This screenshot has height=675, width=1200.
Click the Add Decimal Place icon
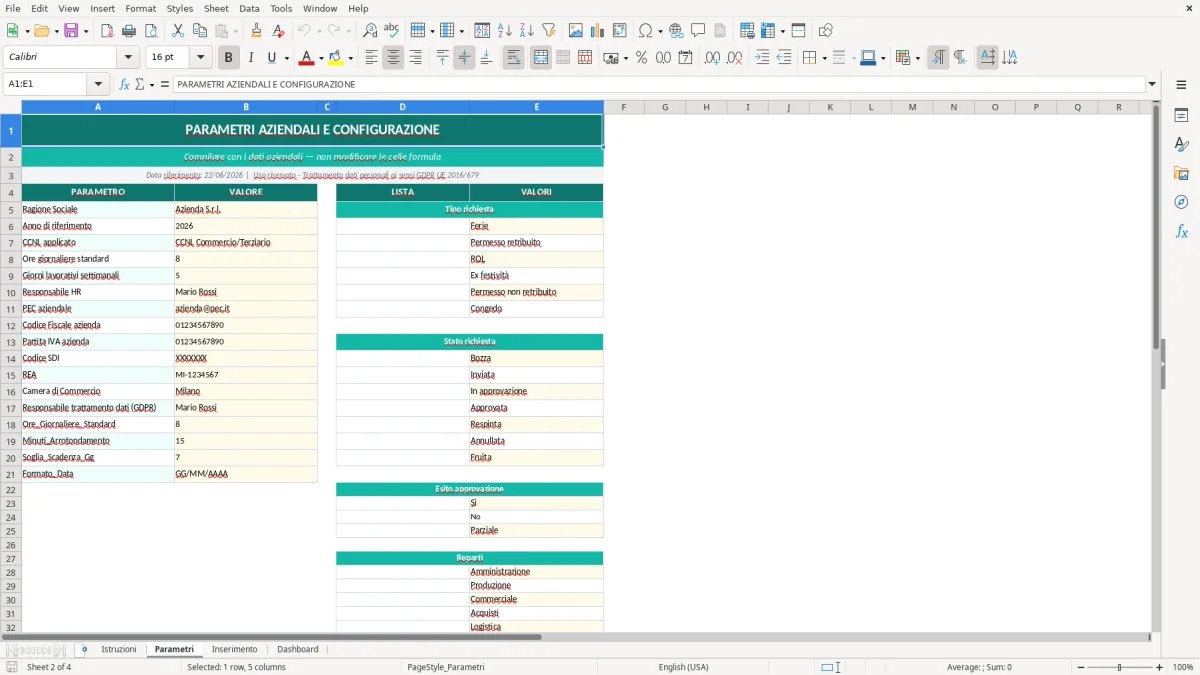(x=712, y=58)
